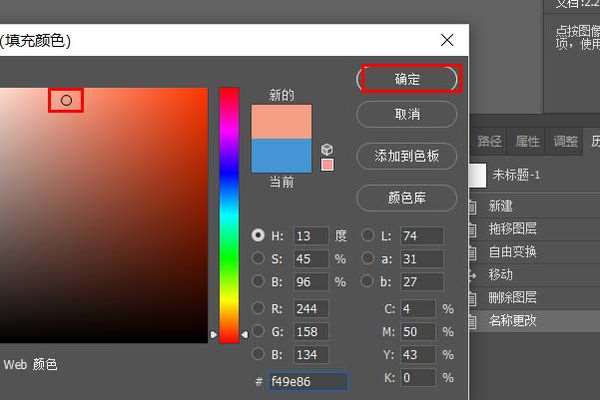Click the brightness field showing 96
600x400 pixels.
[311, 282]
